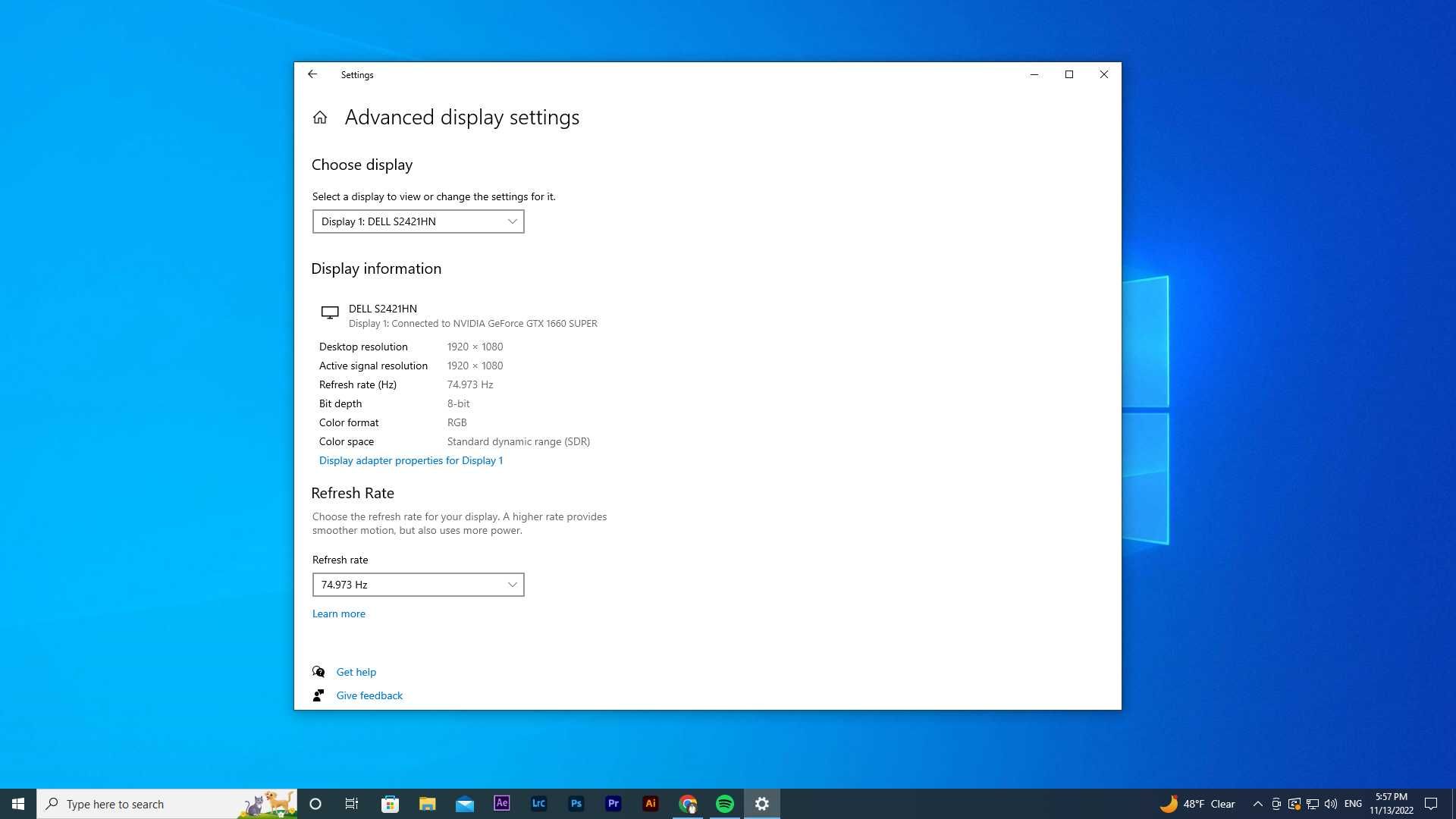Switch to Google Chrome on the taskbar
The height and width of the screenshot is (819, 1456).
pyautogui.click(x=688, y=804)
